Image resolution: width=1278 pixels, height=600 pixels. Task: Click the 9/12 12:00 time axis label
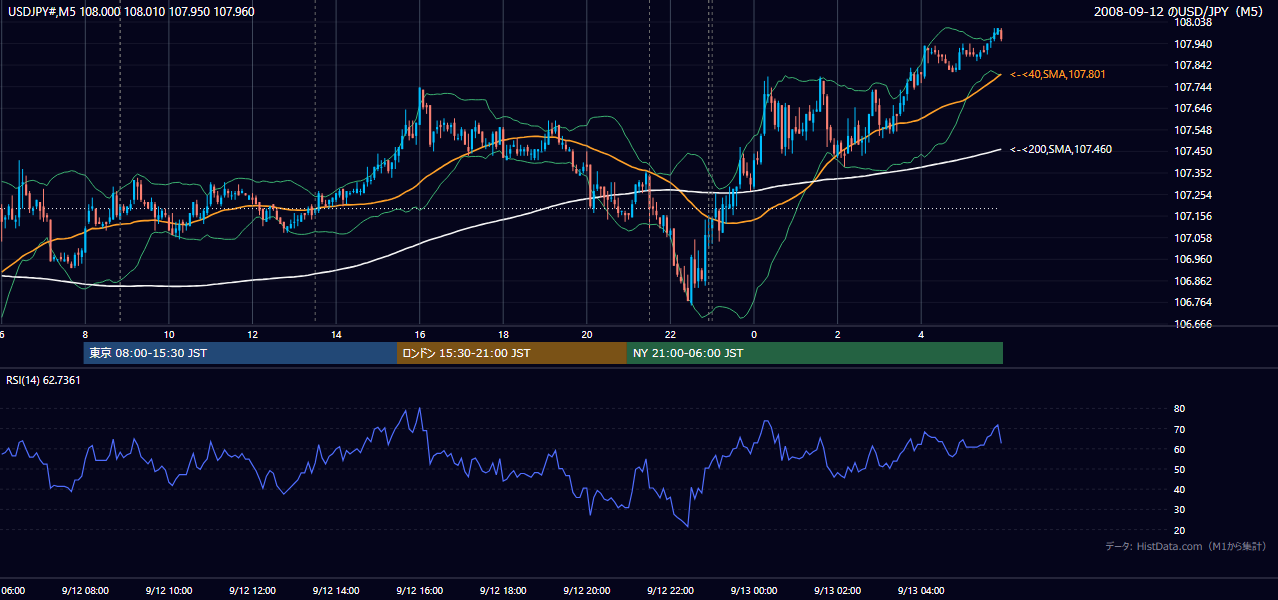click(252, 590)
